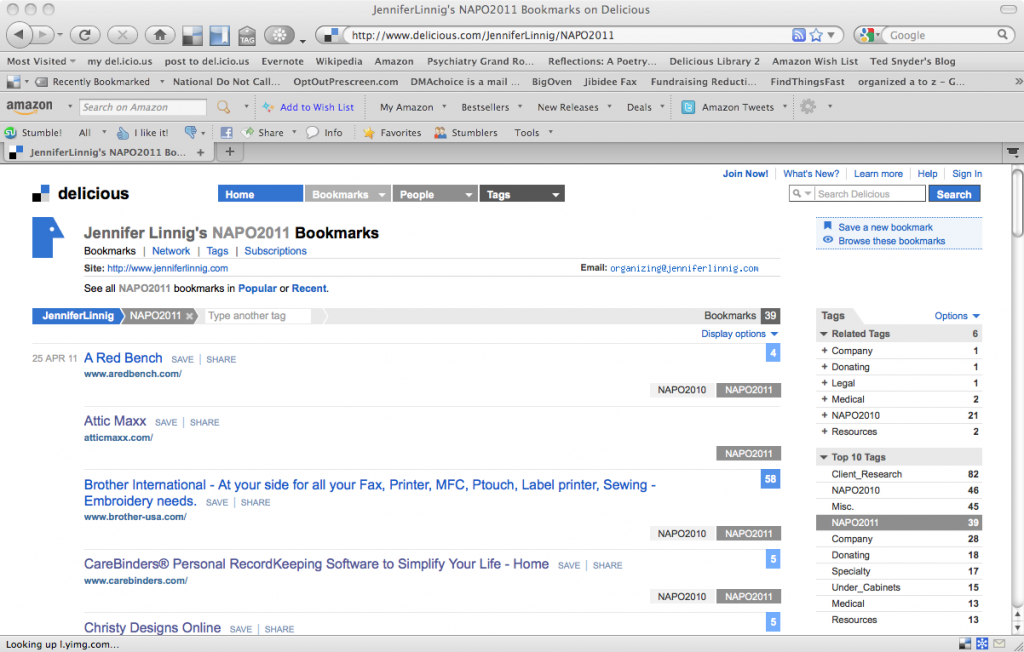Add the Company related tag with plus
This screenshot has height=652, width=1024.
click(x=824, y=350)
